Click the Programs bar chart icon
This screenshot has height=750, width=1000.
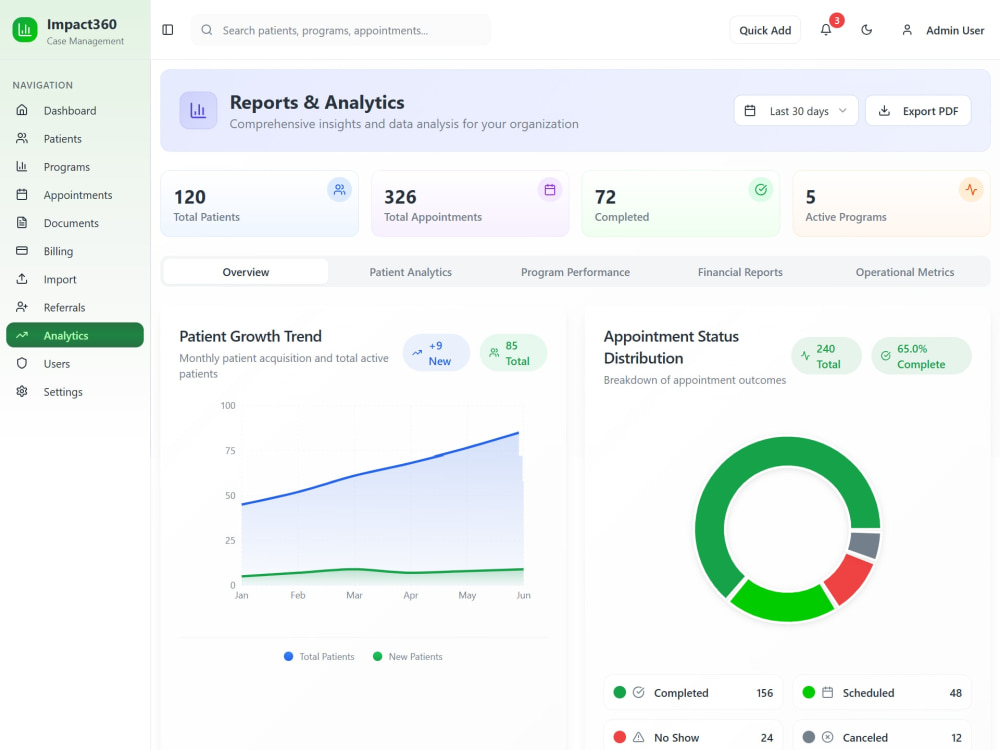click(22, 166)
